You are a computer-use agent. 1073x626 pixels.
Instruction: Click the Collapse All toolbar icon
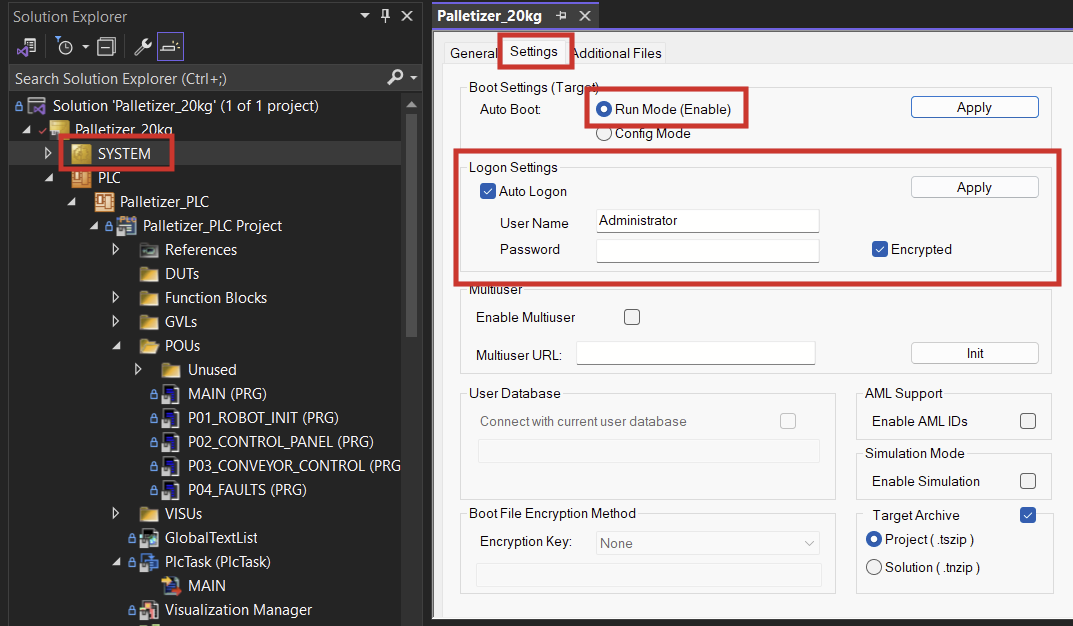click(106, 47)
